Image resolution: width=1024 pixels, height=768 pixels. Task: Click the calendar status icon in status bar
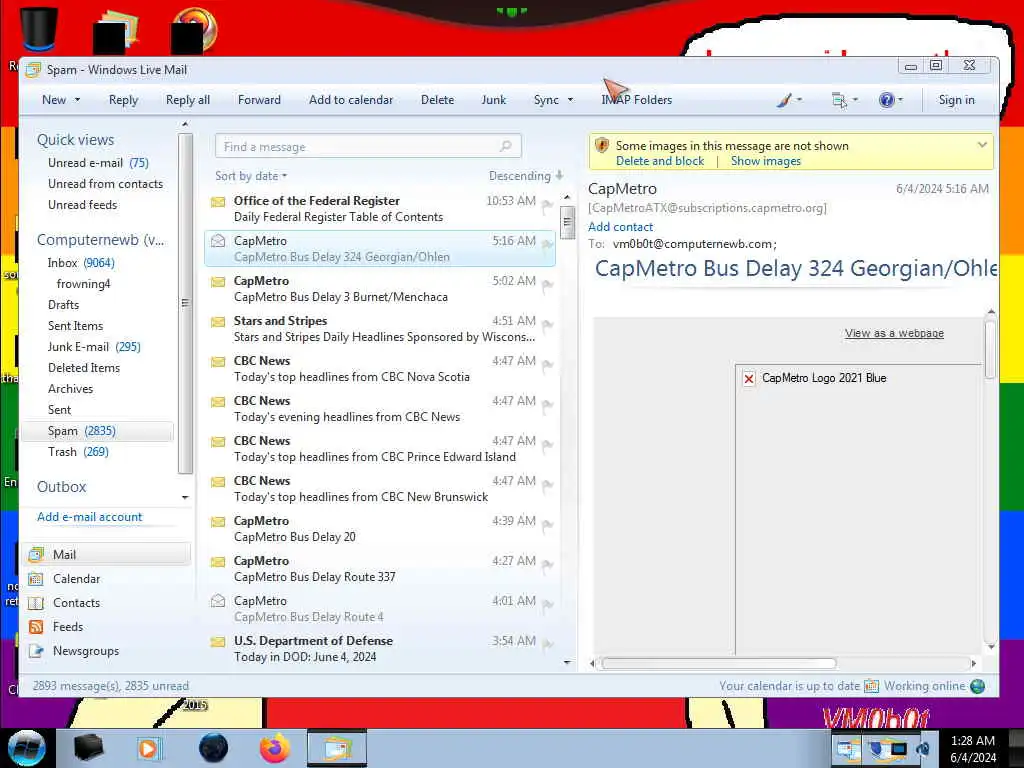point(871,686)
